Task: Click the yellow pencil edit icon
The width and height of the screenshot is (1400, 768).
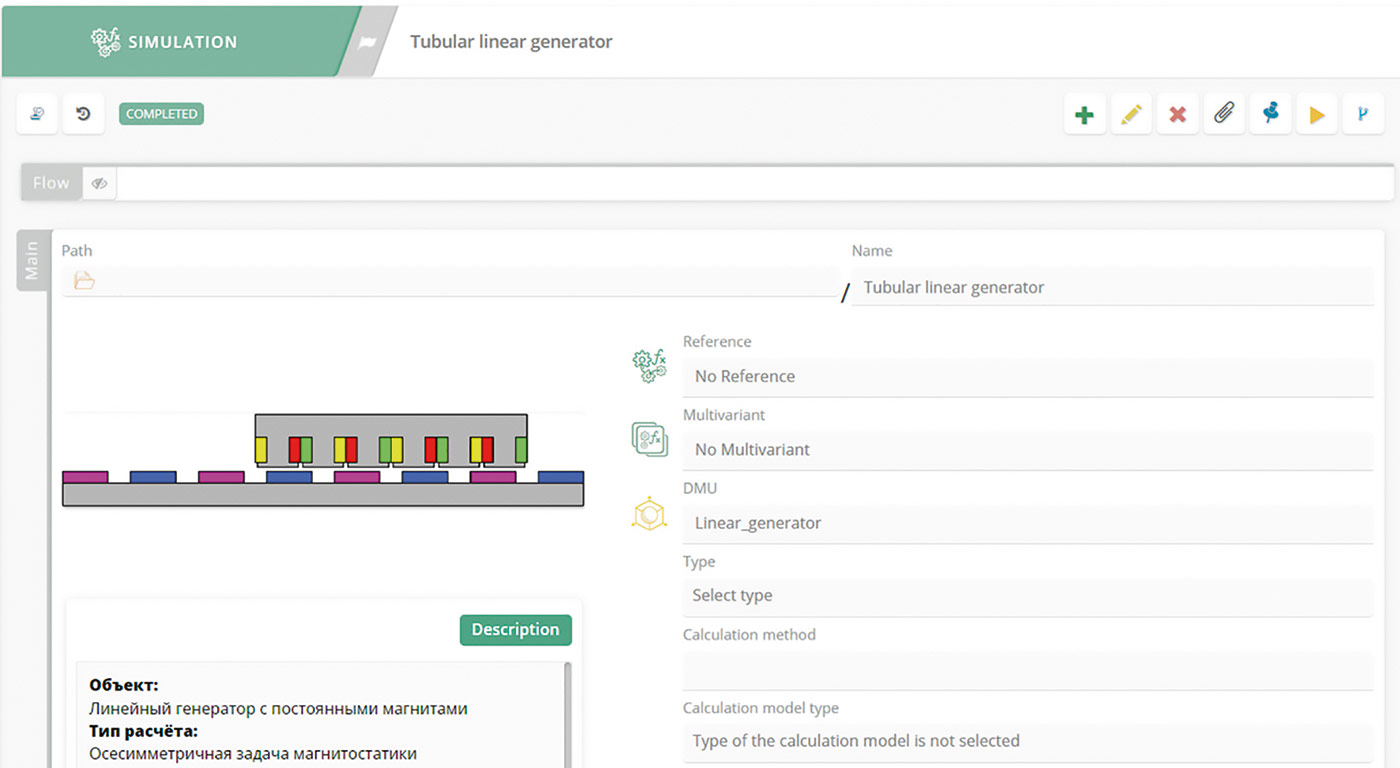Action: click(1131, 115)
